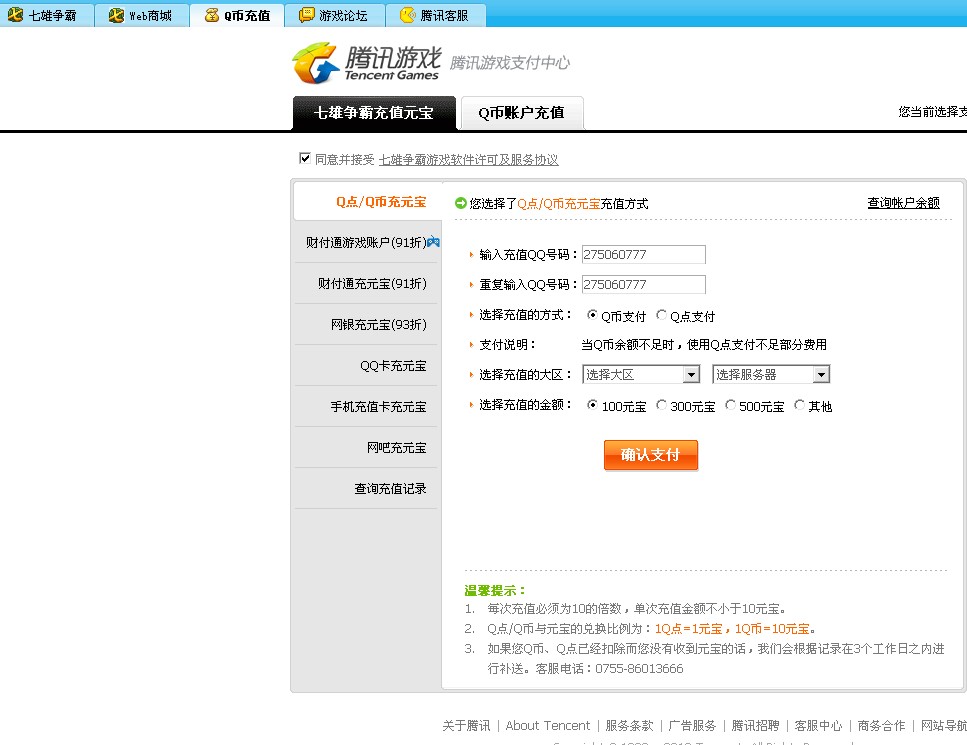Screen dimensions: 967x745
Task: Select 网吧充元宝 in sidebar
Action: pos(368,448)
